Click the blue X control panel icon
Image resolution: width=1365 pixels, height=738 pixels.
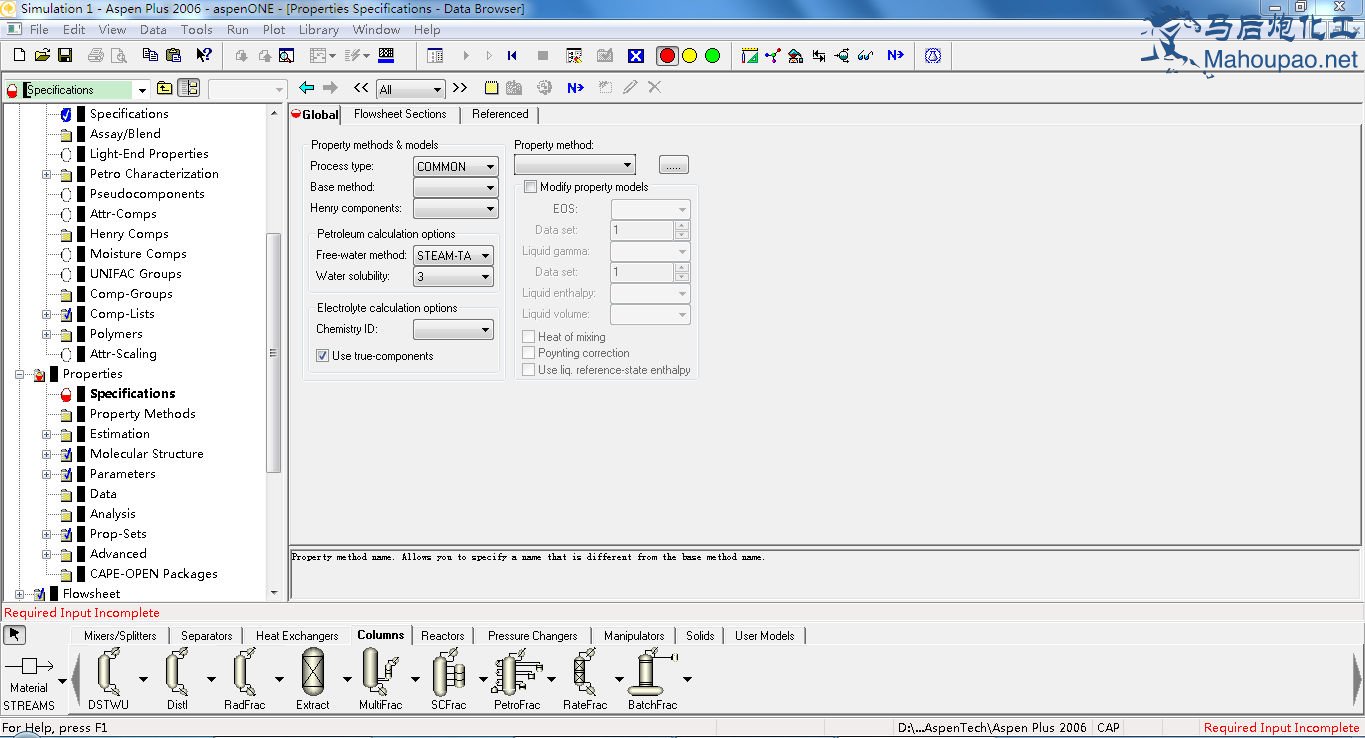coord(635,56)
